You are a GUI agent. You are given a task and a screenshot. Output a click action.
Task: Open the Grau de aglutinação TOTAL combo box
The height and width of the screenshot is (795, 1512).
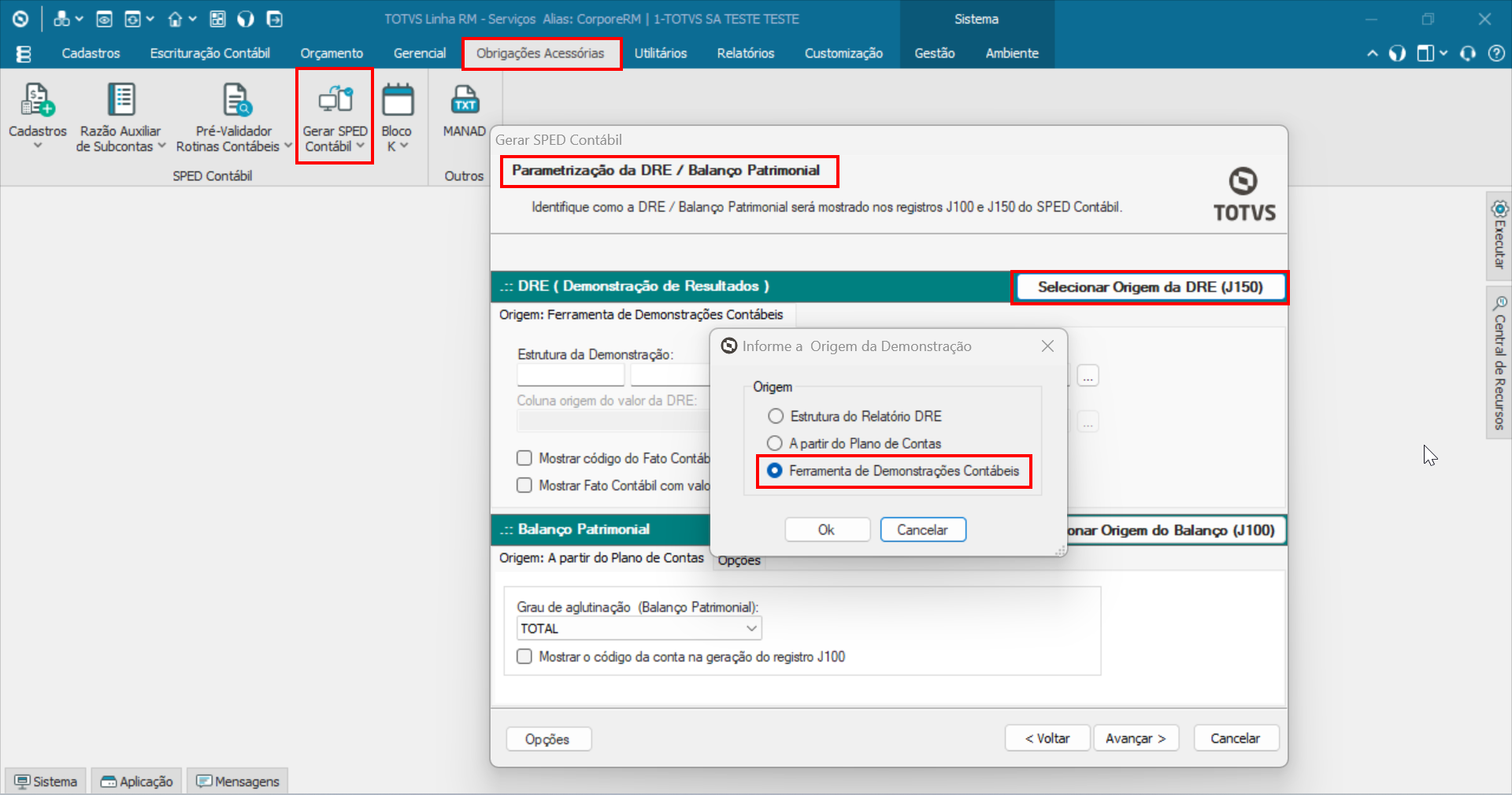tap(639, 628)
